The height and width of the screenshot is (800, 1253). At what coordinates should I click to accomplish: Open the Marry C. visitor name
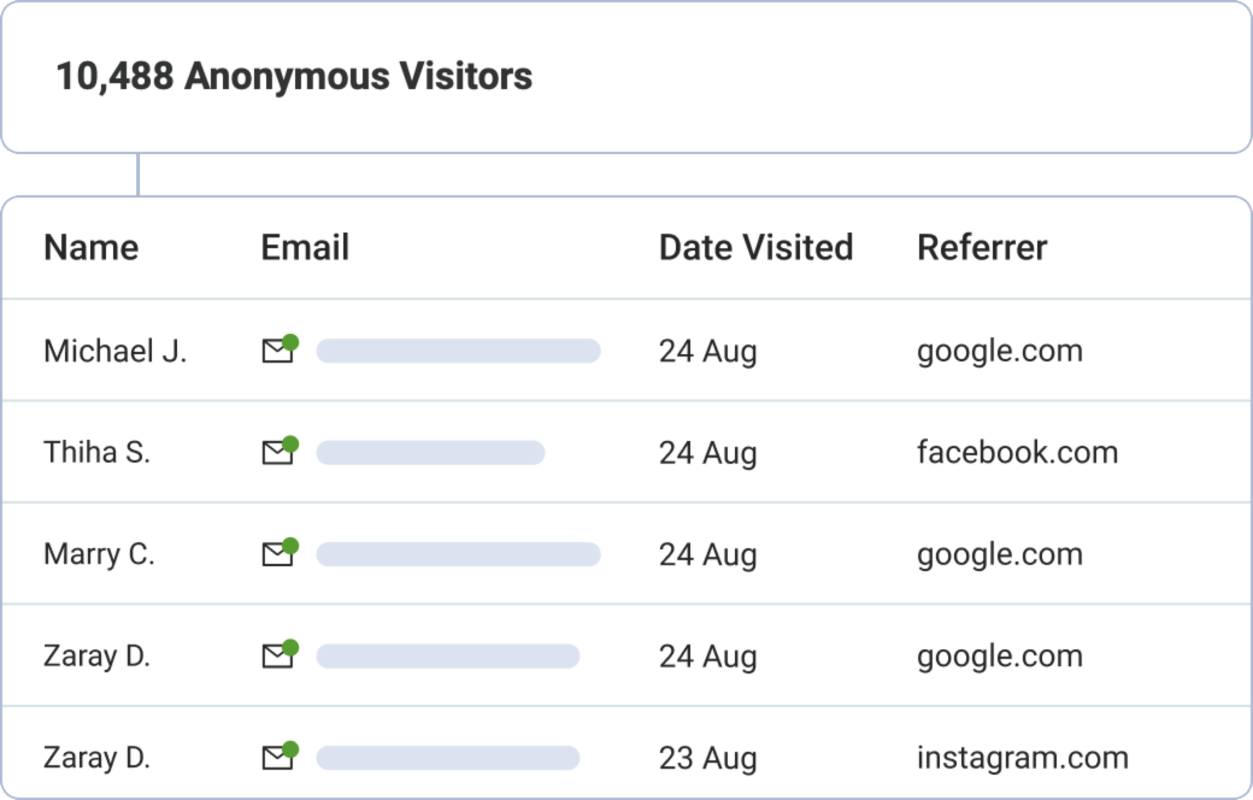pos(99,554)
